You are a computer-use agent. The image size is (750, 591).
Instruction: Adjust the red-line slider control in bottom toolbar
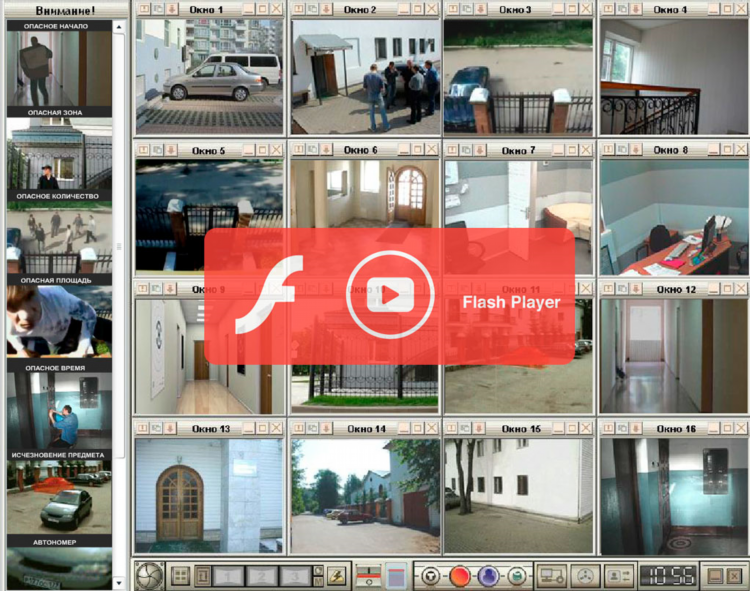tap(368, 576)
